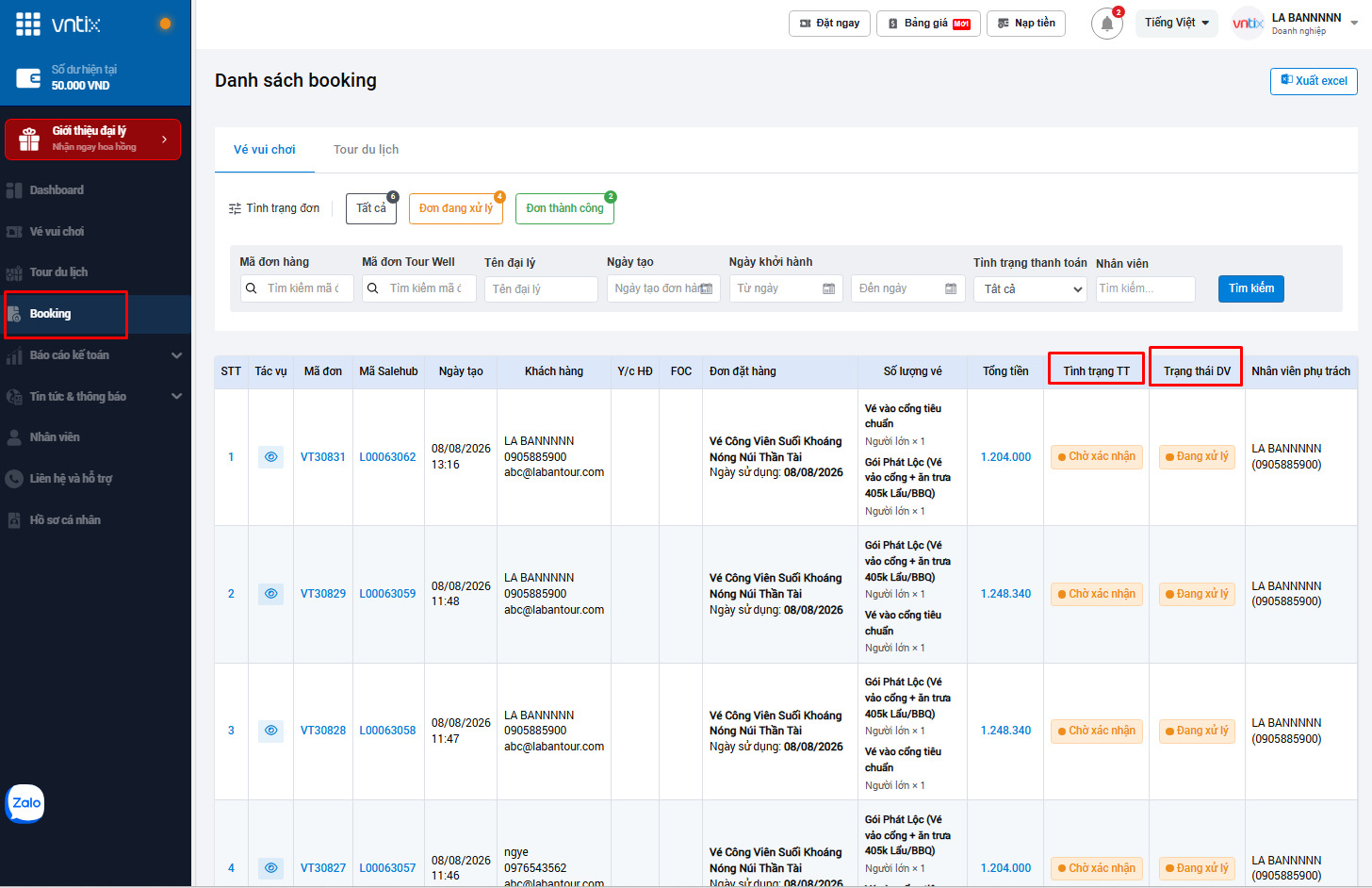Viewport: 1372px width, 888px height.
Task: Click the Dashboard sidebar icon
Action: tap(14, 190)
